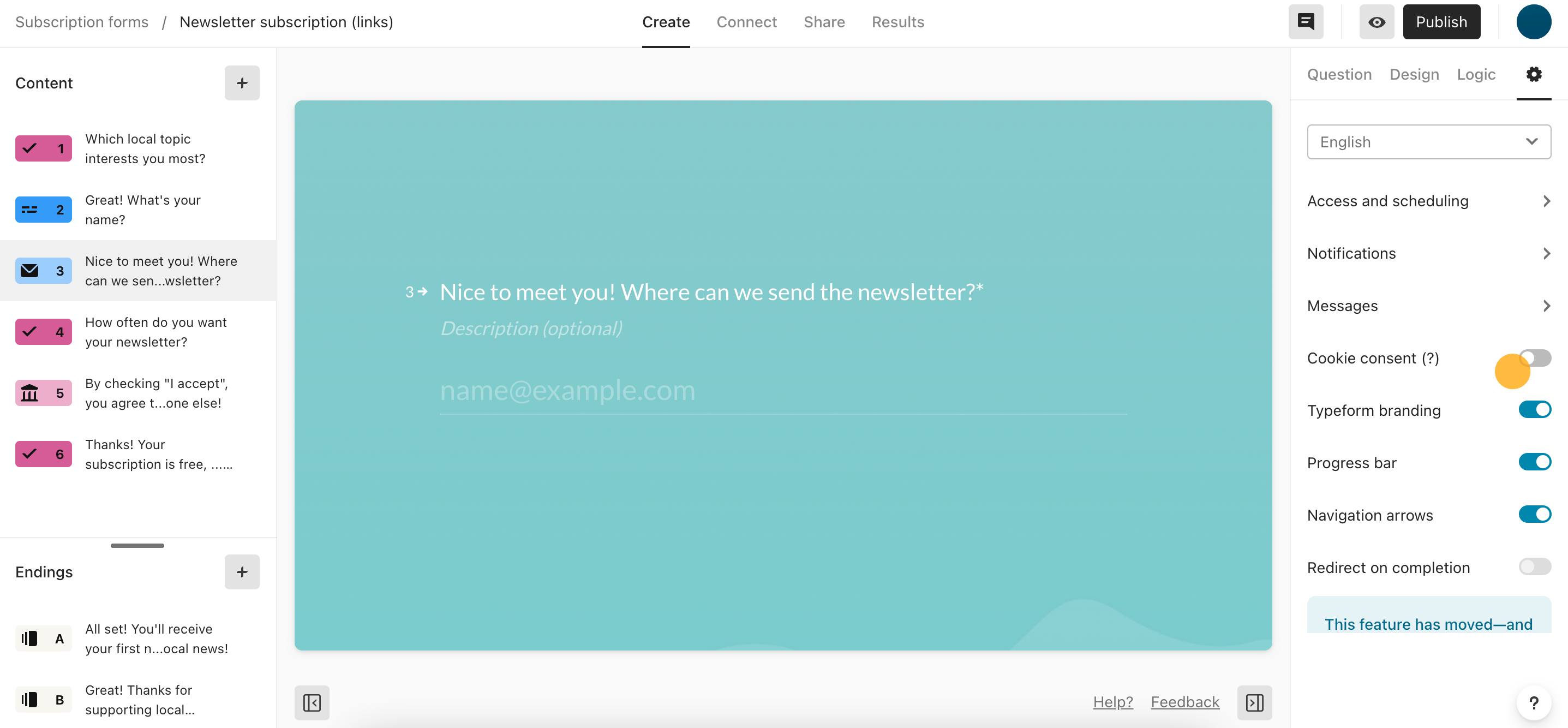Click the name@example.com email input field
1568x728 pixels.
click(783, 391)
